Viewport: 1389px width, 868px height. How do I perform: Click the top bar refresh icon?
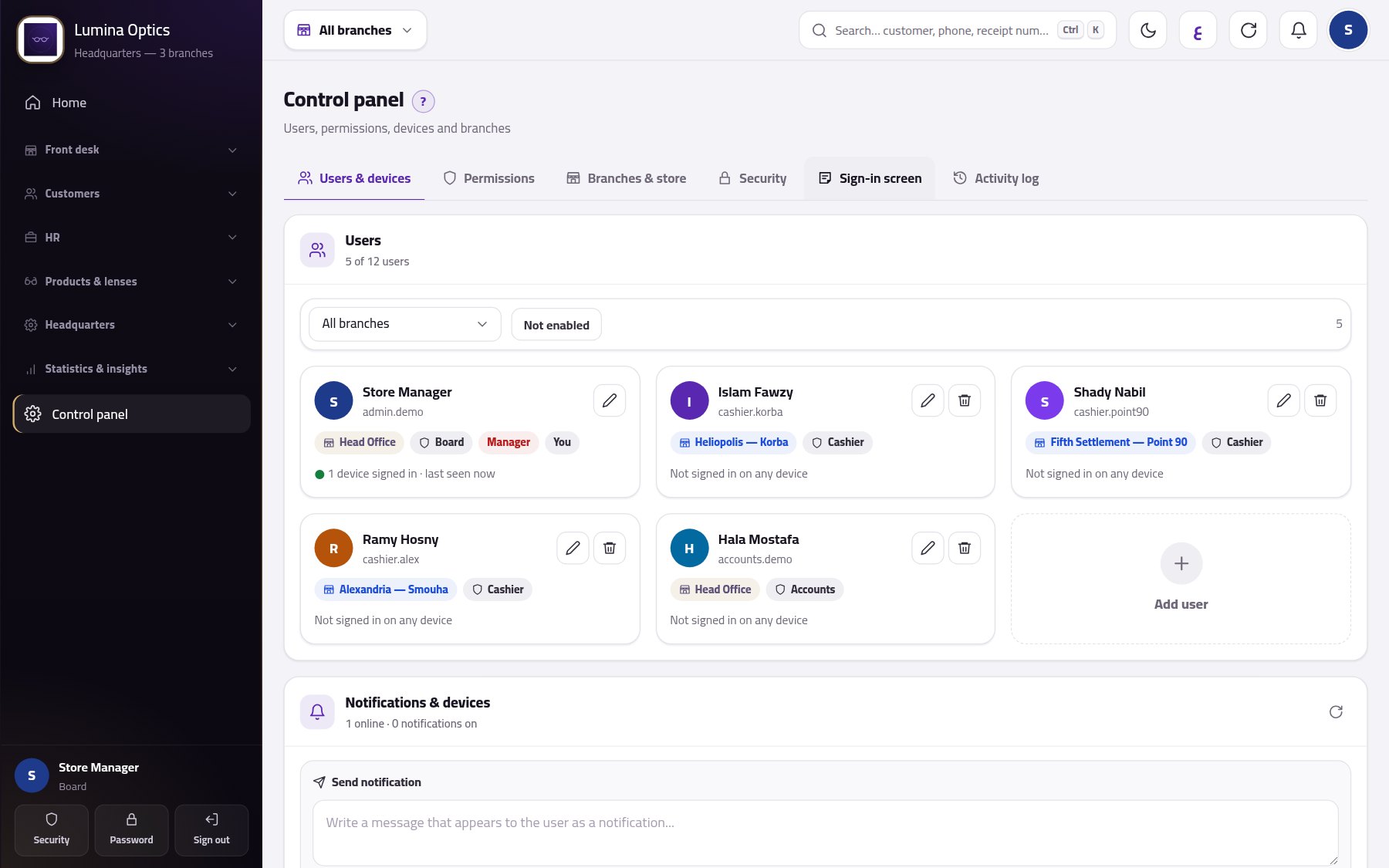pyautogui.click(x=1248, y=30)
